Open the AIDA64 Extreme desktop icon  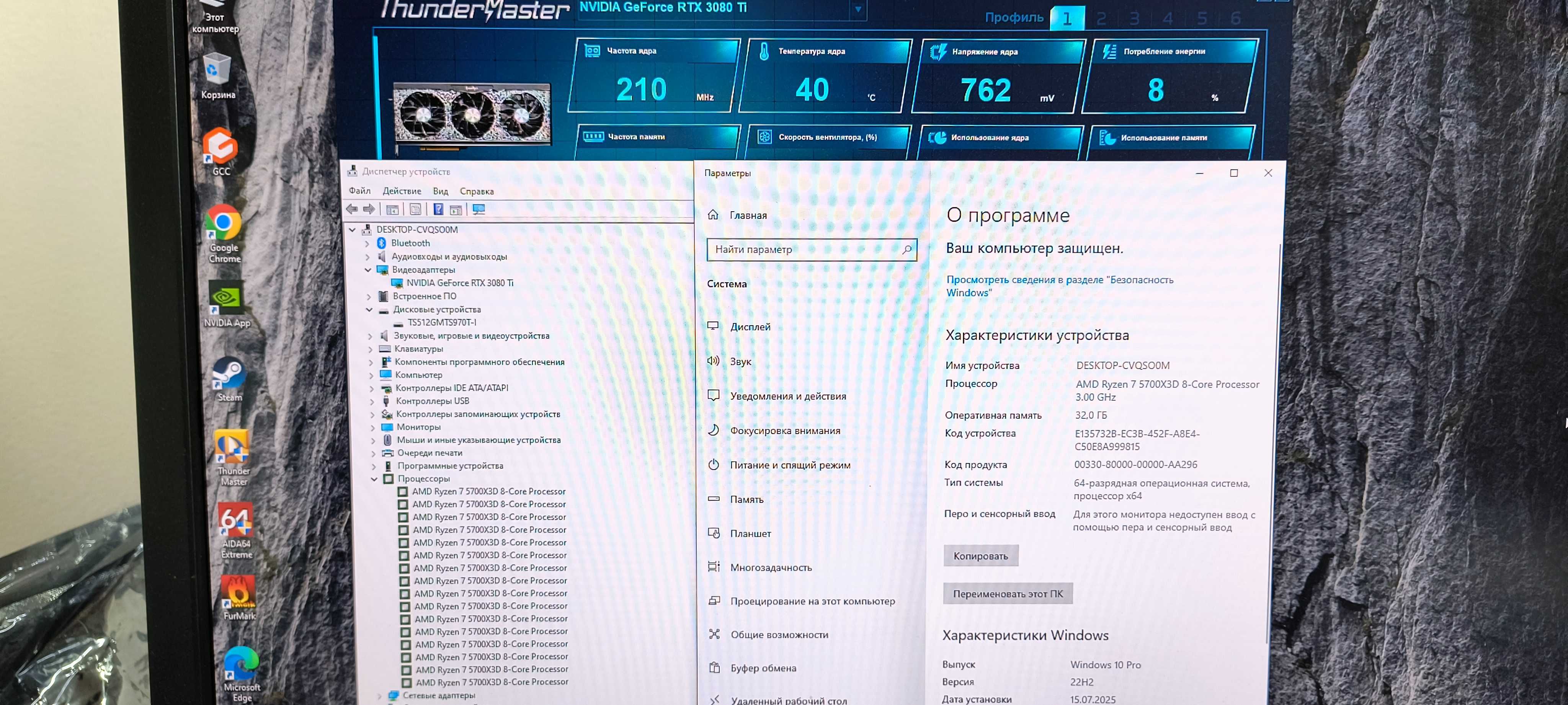tap(235, 531)
